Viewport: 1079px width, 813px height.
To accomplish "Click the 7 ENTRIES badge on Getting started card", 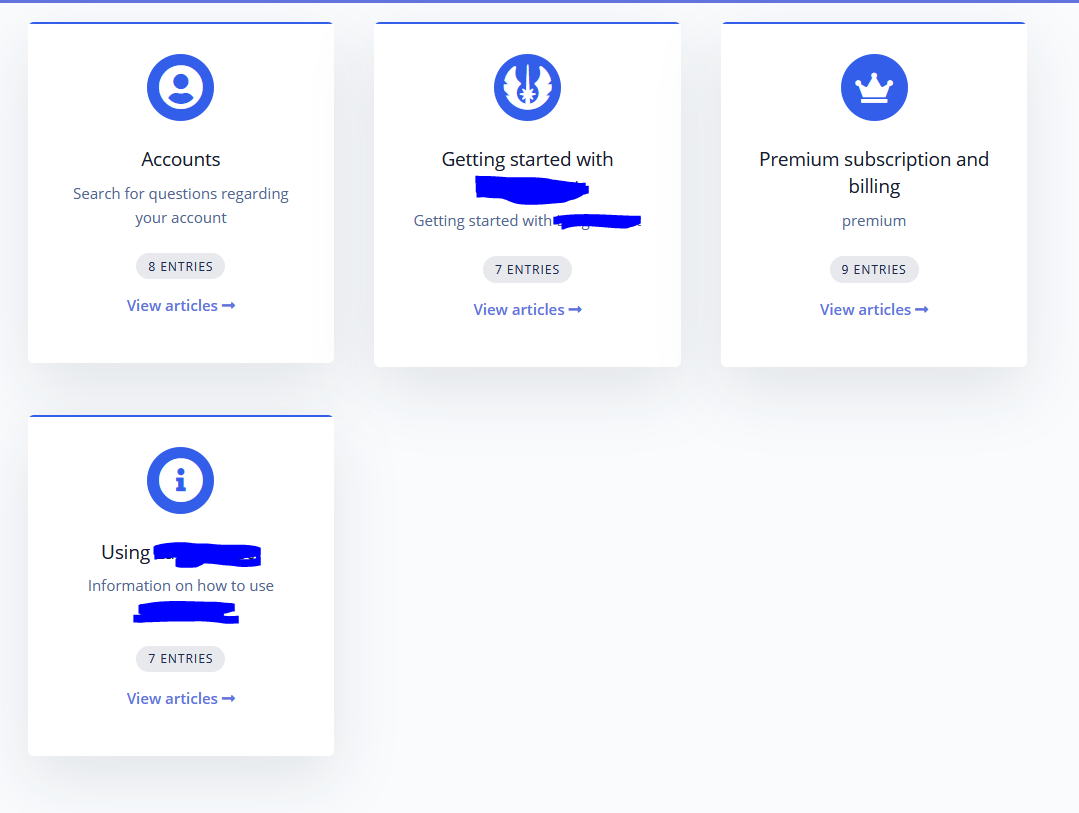I will 527,269.
